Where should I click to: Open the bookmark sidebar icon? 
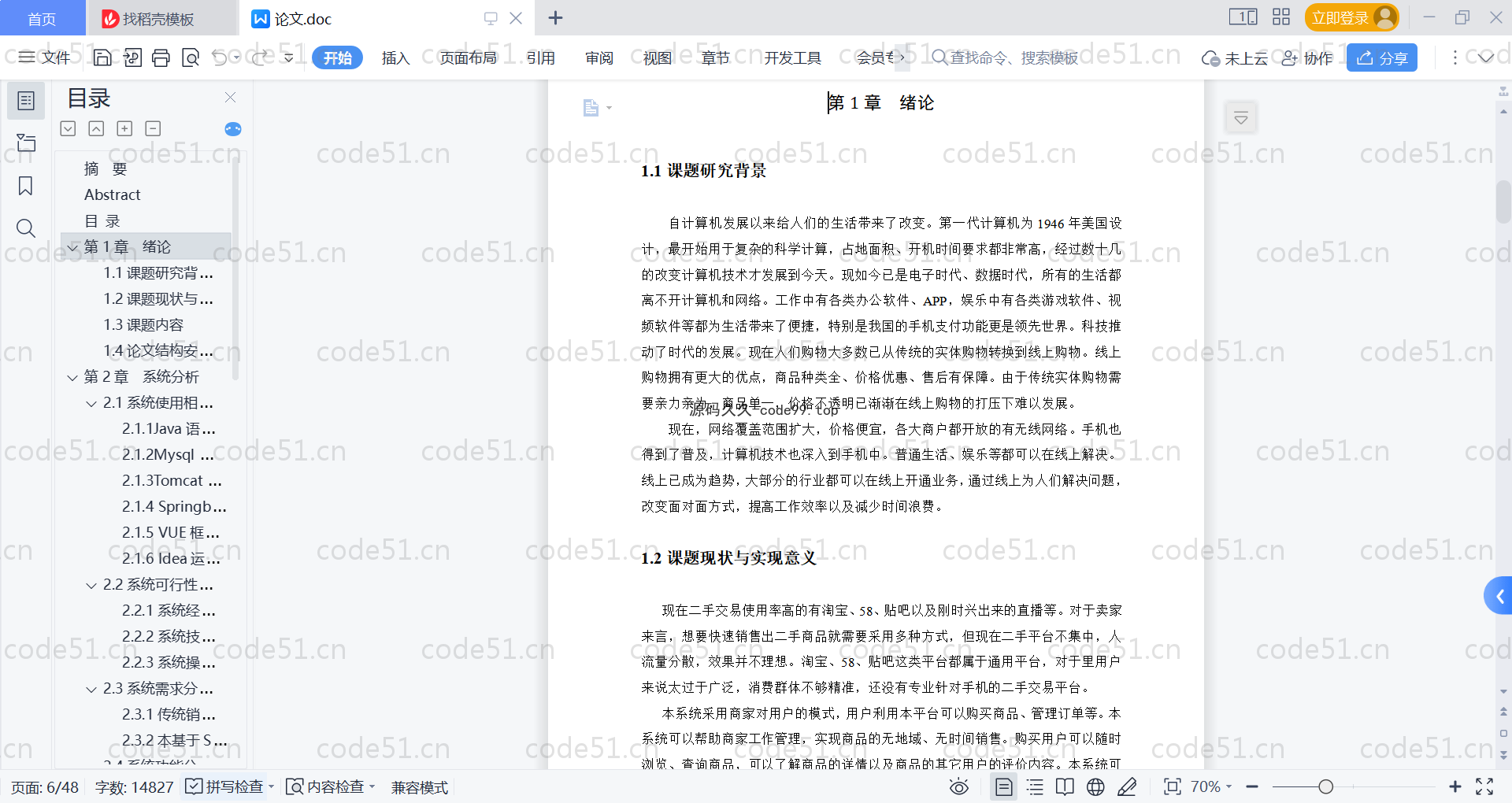pos(26,186)
